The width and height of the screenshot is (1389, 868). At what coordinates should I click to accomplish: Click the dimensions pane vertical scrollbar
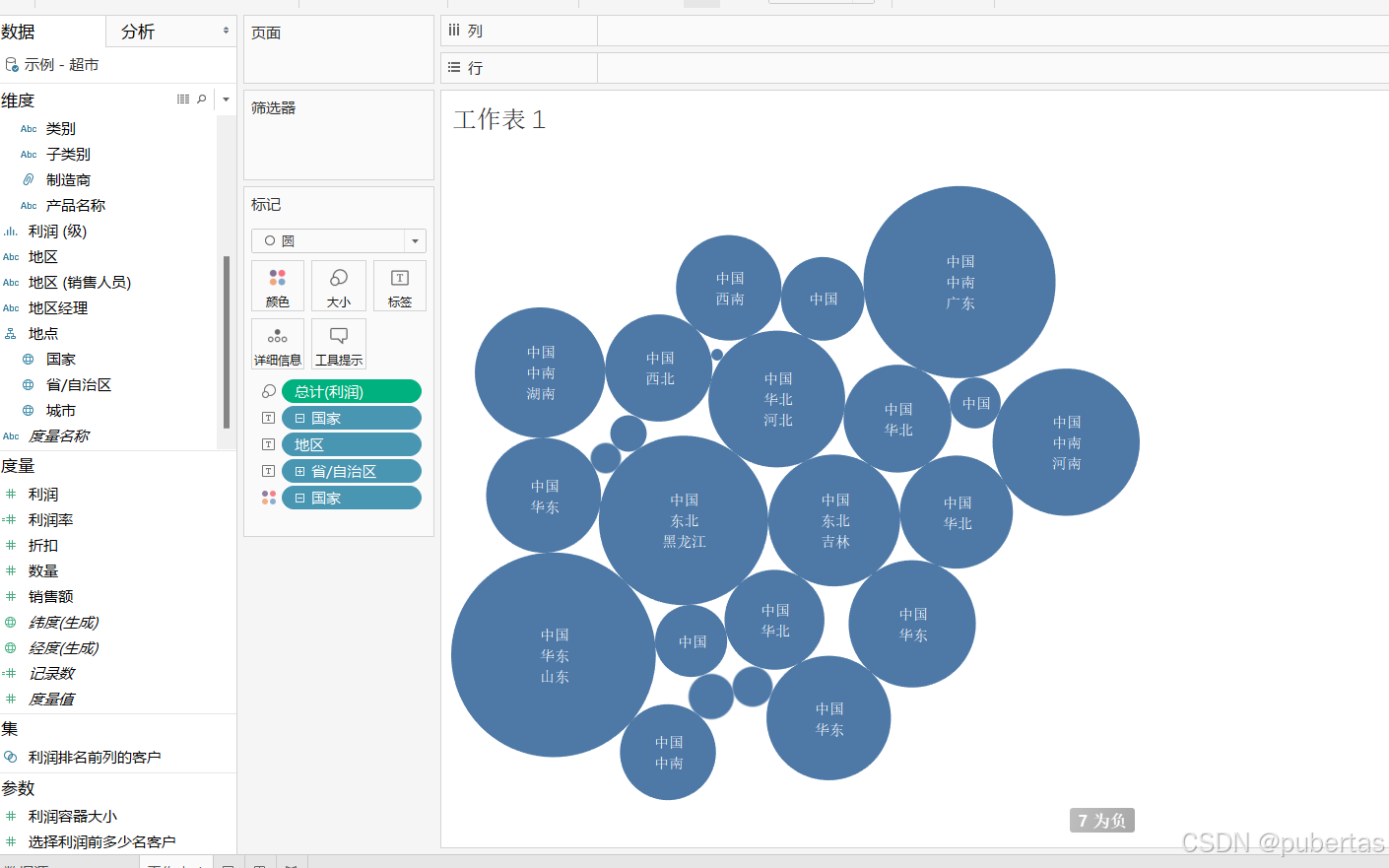(227, 343)
